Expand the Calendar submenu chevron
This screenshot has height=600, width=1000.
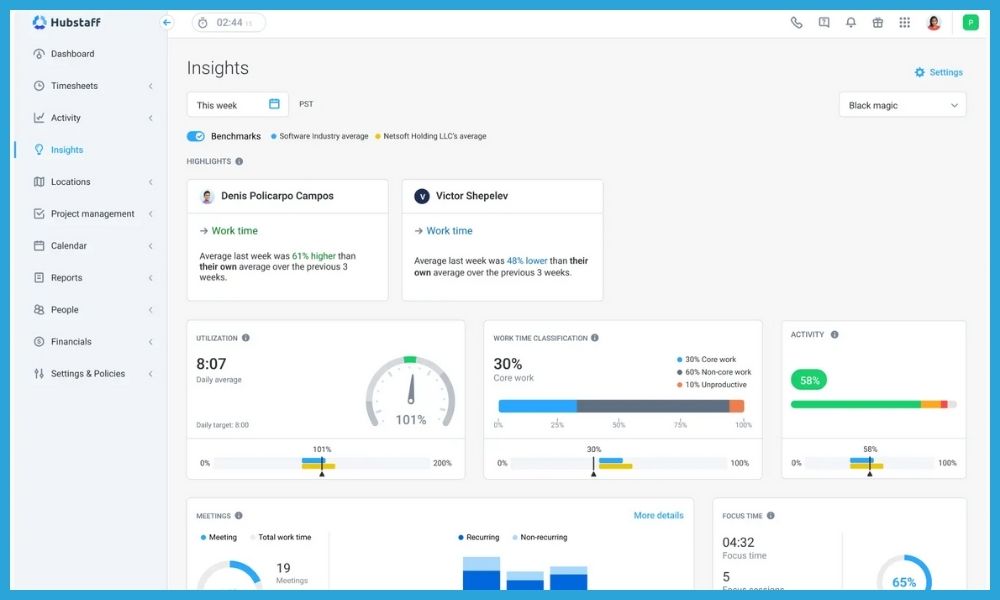[x=151, y=246]
